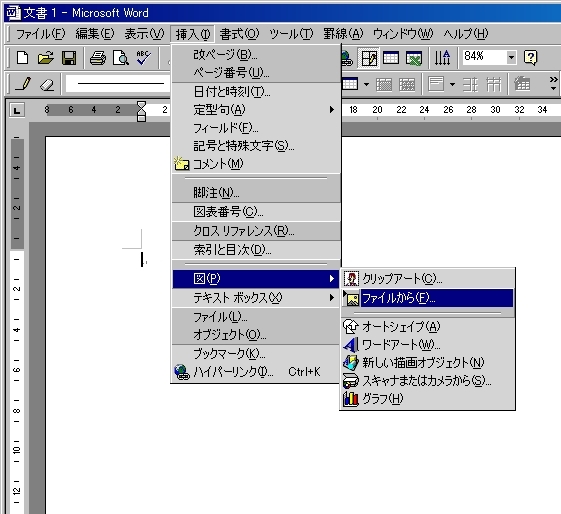The height and width of the screenshot is (514, 561).
Task: Choose 図表番号(C) menu item
Action: point(256,212)
